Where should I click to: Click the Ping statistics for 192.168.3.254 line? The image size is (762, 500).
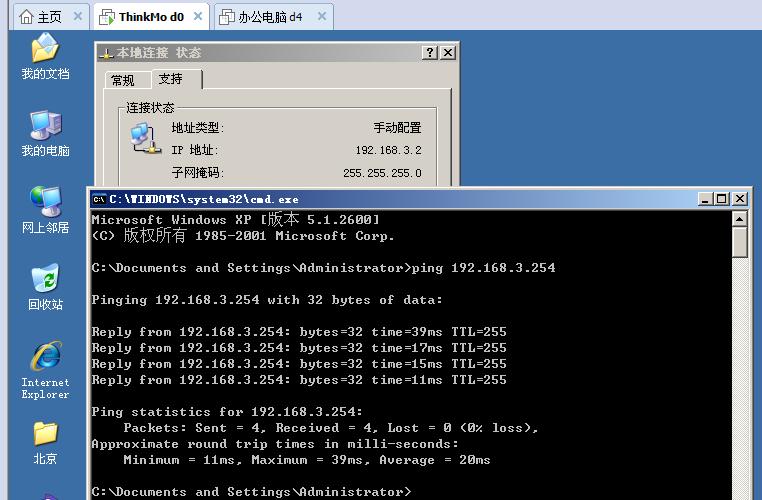click(227, 412)
